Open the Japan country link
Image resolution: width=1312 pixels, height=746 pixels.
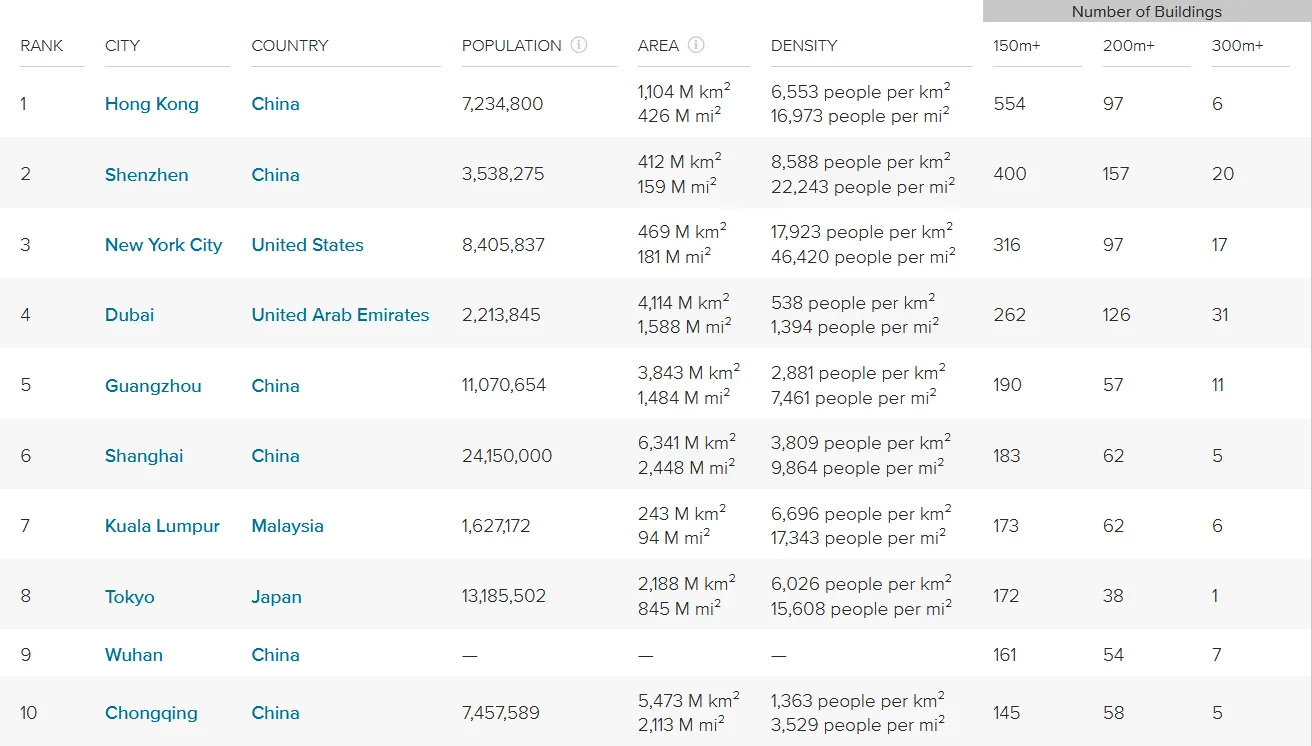277,597
